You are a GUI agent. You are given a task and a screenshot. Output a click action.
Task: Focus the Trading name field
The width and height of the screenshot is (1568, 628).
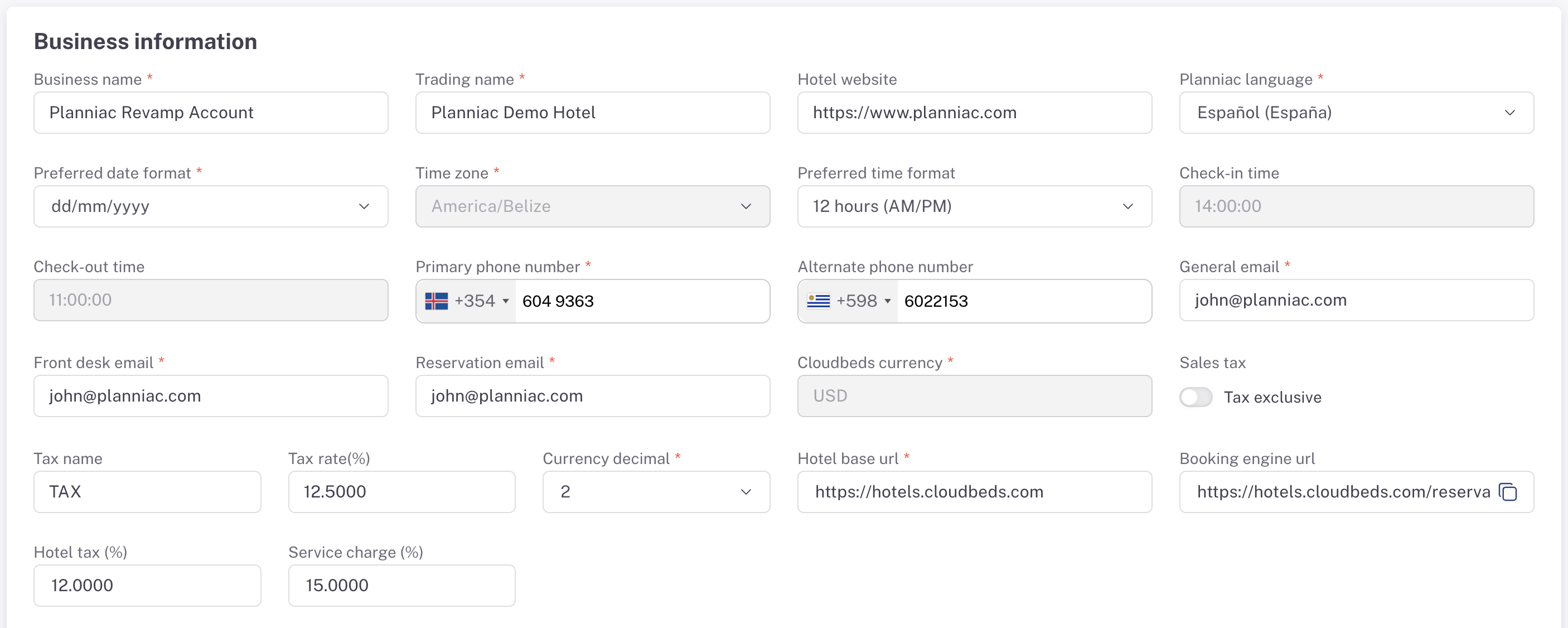tap(592, 113)
